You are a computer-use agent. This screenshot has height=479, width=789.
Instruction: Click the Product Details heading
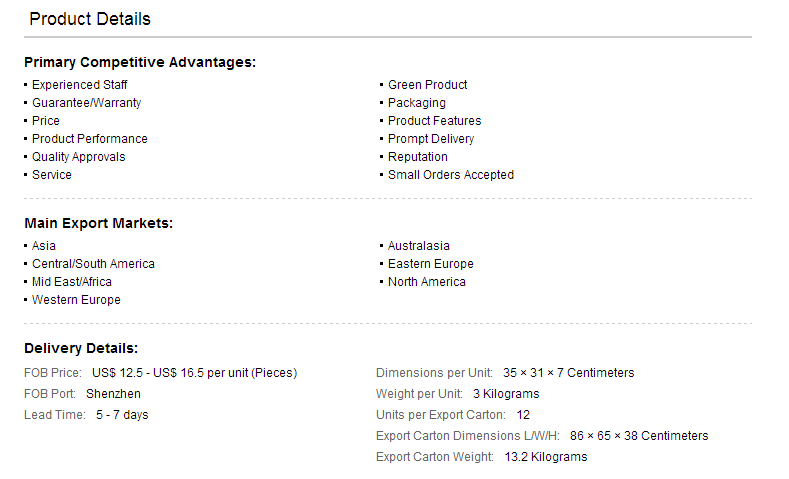pos(90,19)
